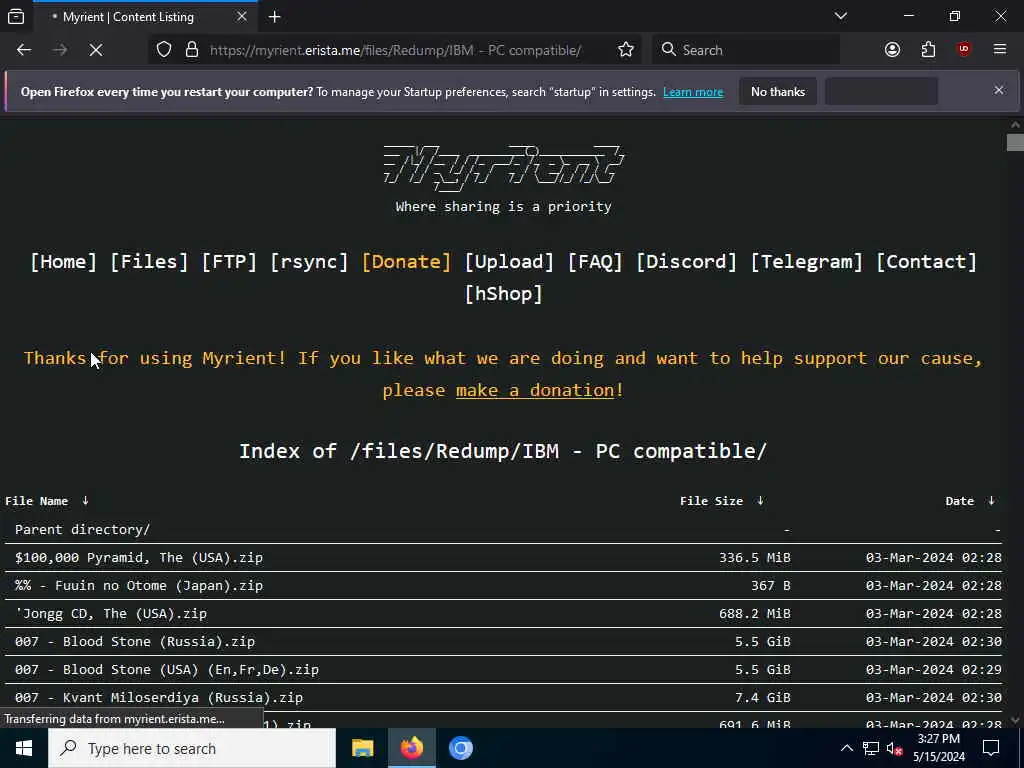Open a new tab with plus button
The height and width of the screenshot is (768, 1024).
pyautogui.click(x=274, y=17)
